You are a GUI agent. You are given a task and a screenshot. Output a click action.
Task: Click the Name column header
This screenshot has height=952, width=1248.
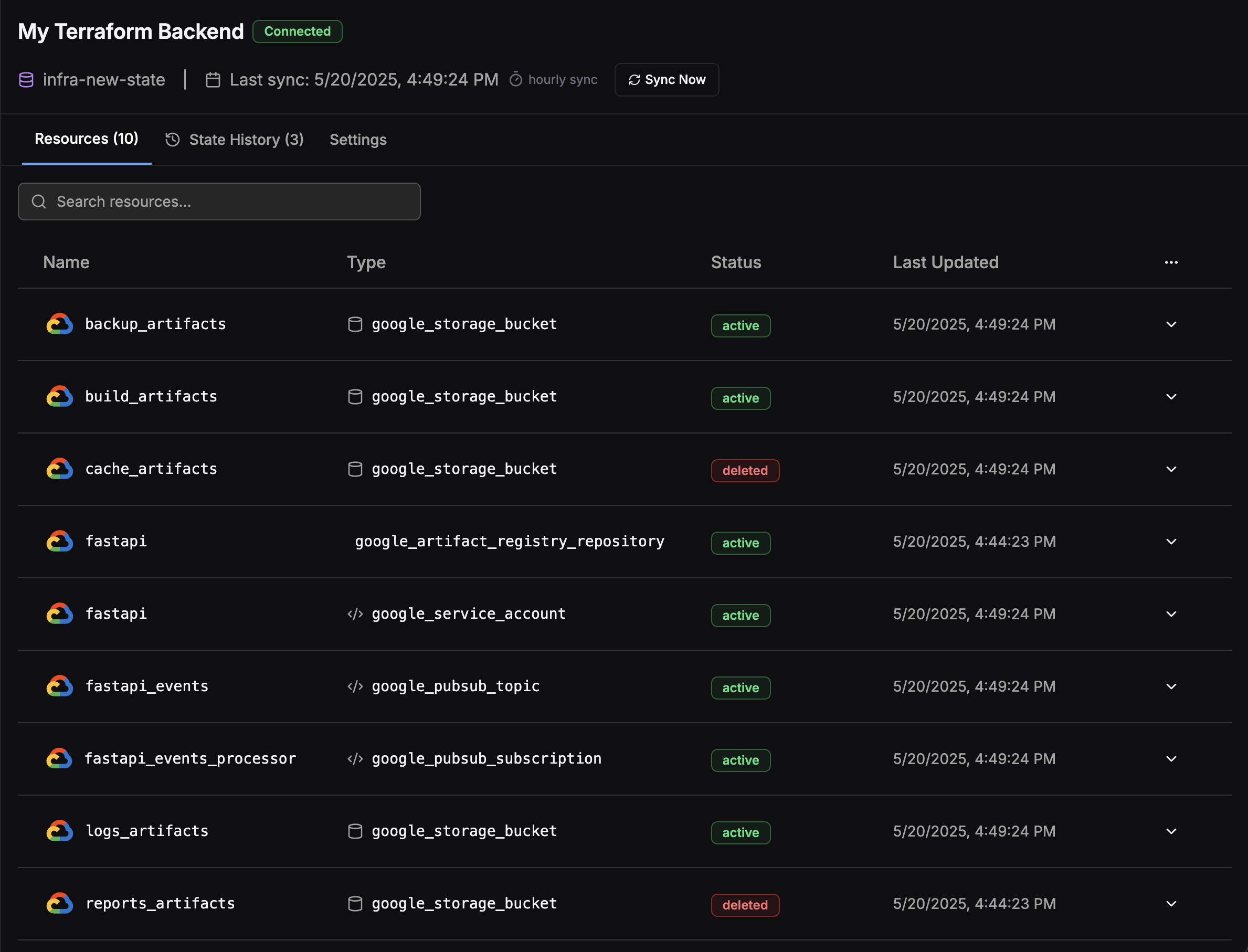pos(66,262)
